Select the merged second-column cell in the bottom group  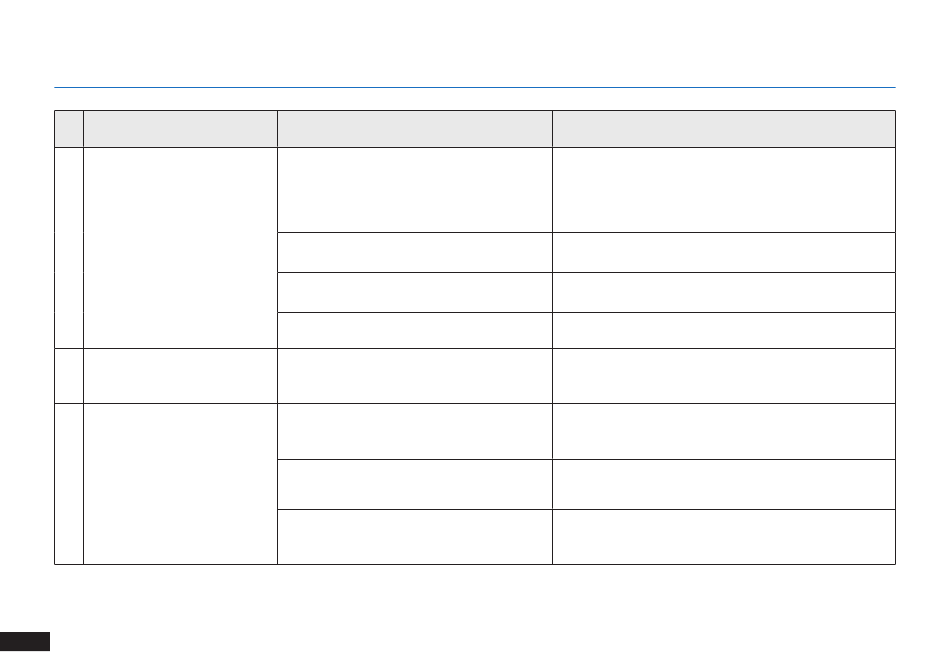coord(181,484)
